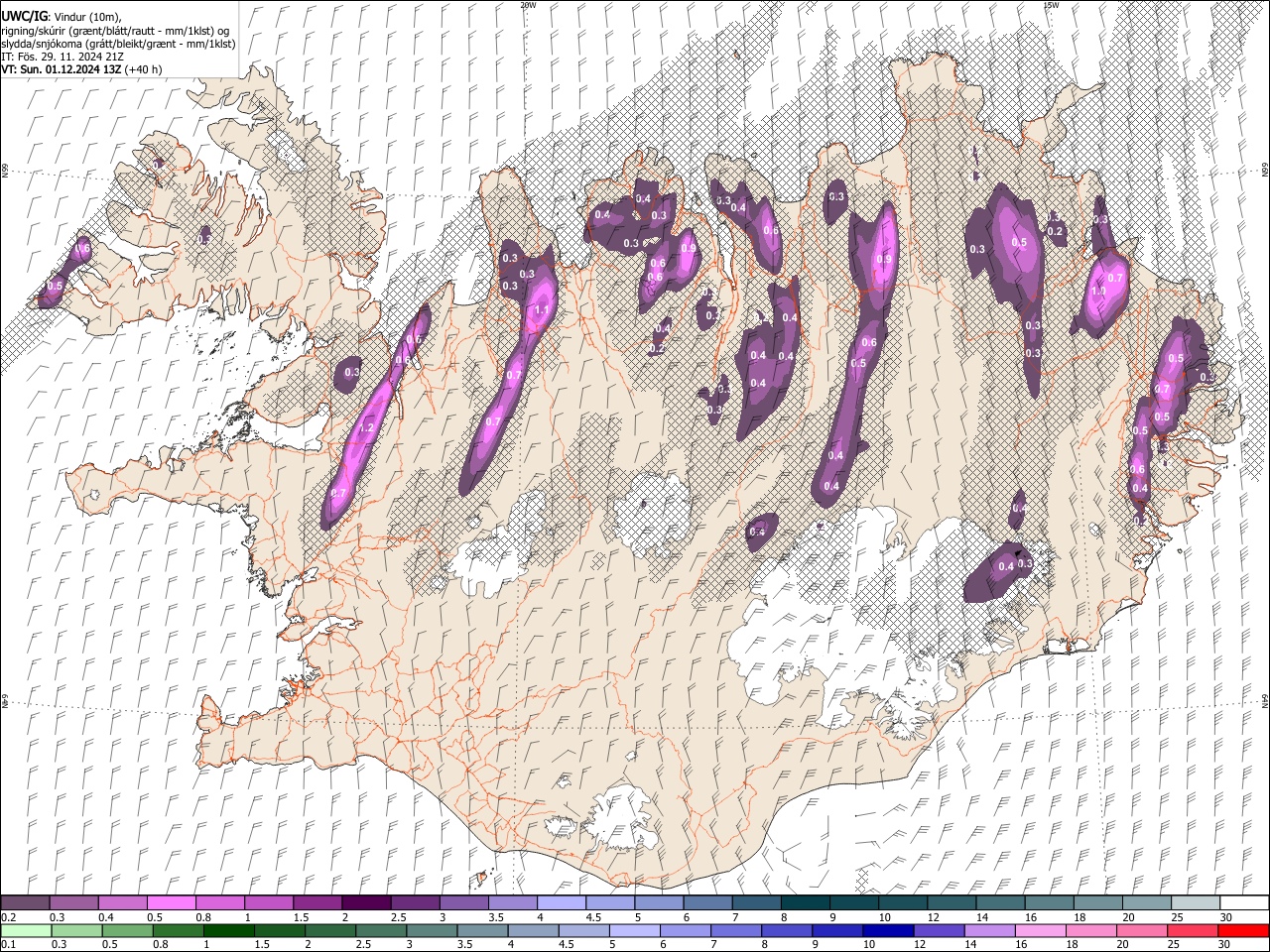
Task: Pick the lower legend swatch between 2 and 2.5
Action: click(x=330, y=930)
